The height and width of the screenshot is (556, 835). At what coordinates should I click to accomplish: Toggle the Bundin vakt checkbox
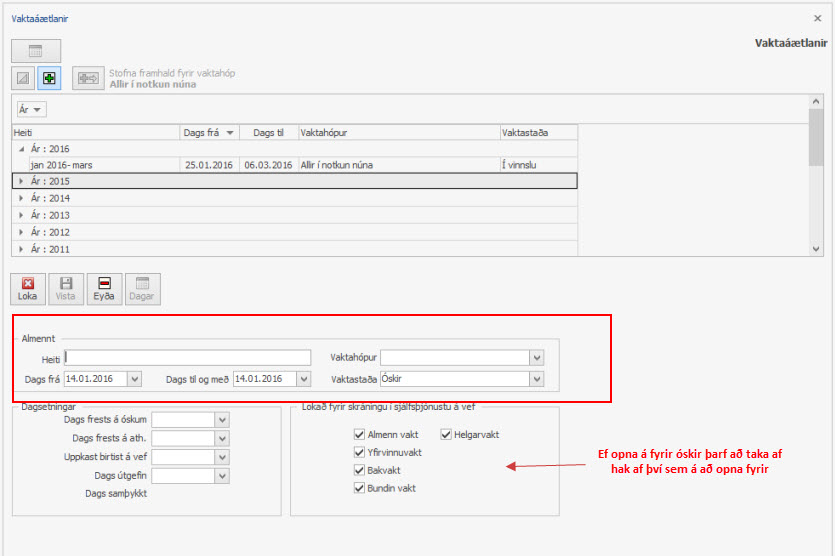pos(359,488)
